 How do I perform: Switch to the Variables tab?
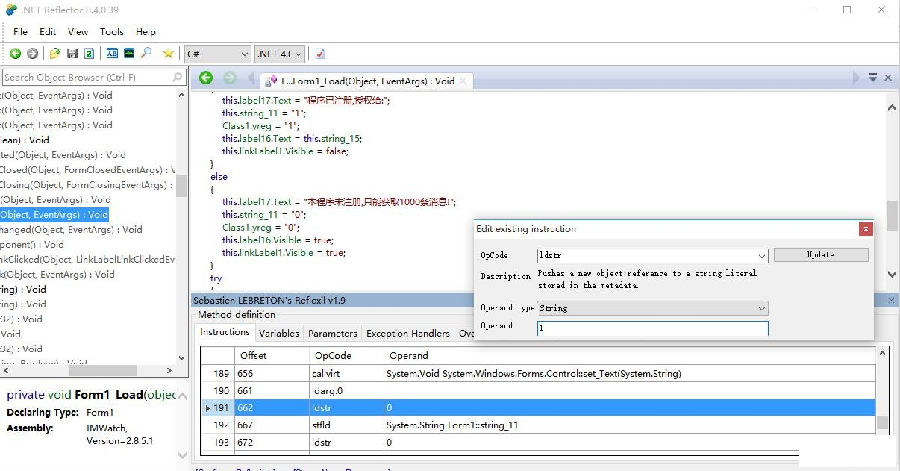point(279,333)
